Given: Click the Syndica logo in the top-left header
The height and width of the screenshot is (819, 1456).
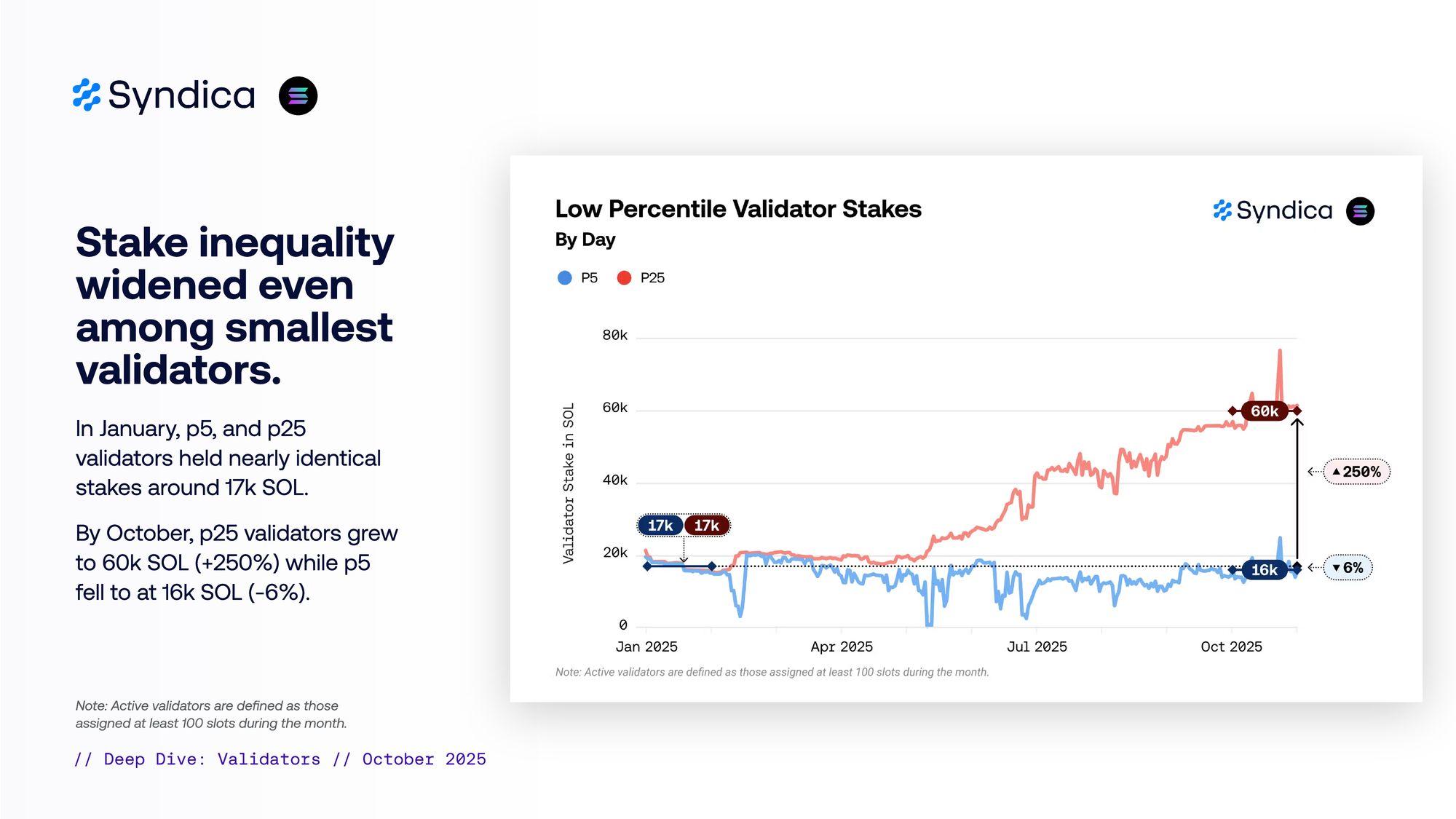Looking at the screenshot, I should coord(165,95).
